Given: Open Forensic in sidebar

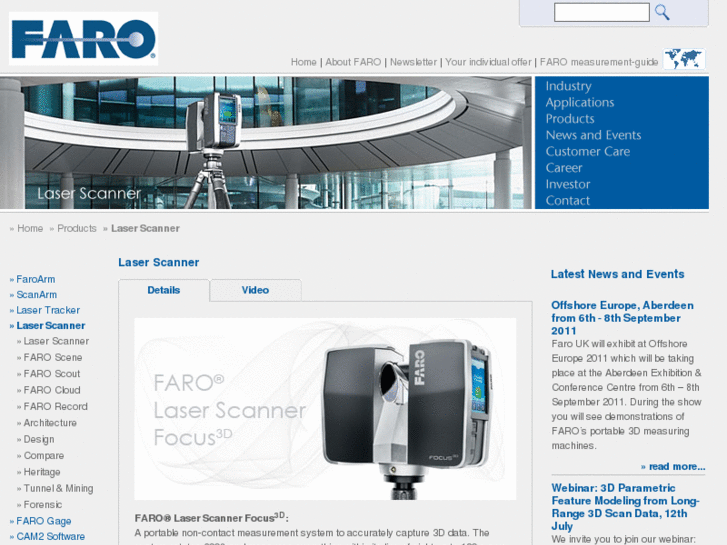Looking at the screenshot, I should [43, 505].
